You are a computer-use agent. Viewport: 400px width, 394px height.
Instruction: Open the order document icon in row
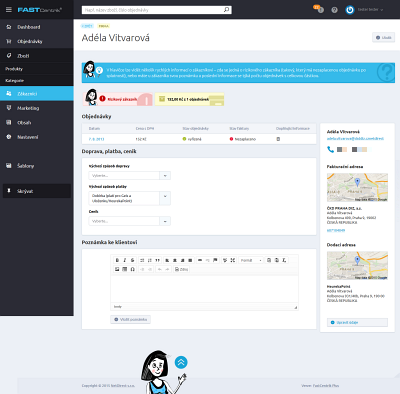[278, 139]
